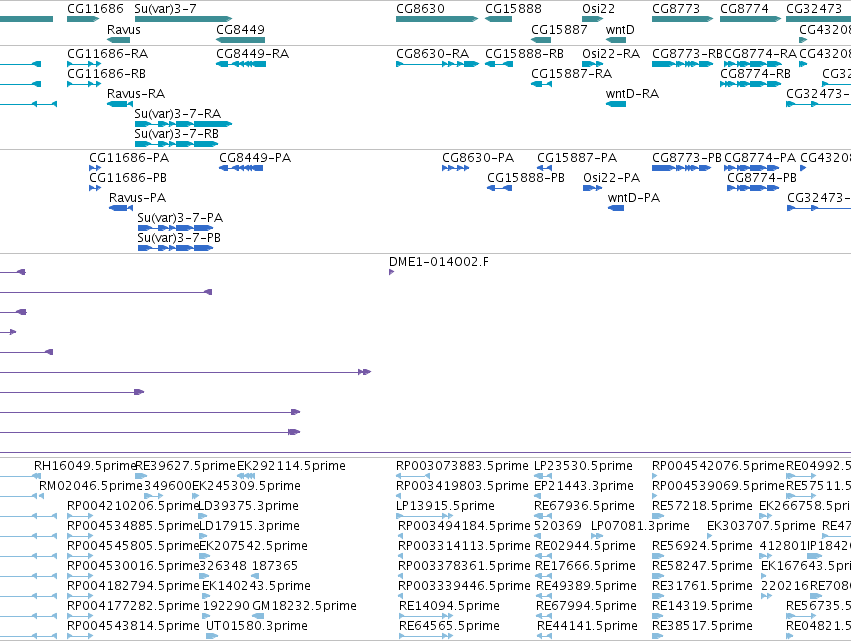This screenshot has width=851, height=641.
Task: Click the CG15888-RB transcript
Action: [499, 64]
